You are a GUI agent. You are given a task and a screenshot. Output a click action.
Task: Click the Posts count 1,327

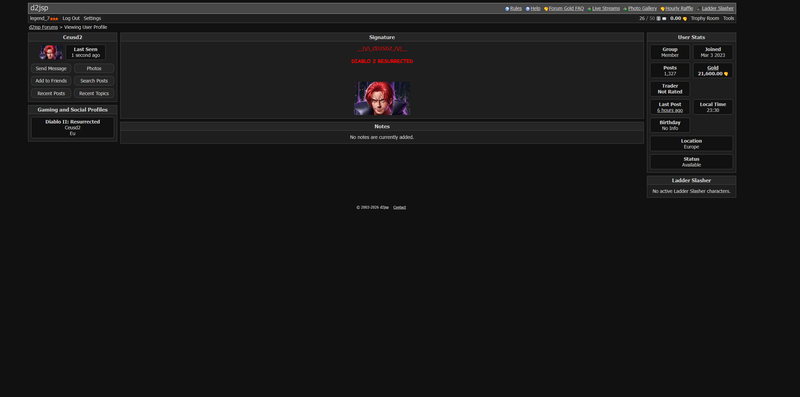coord(670,73)
